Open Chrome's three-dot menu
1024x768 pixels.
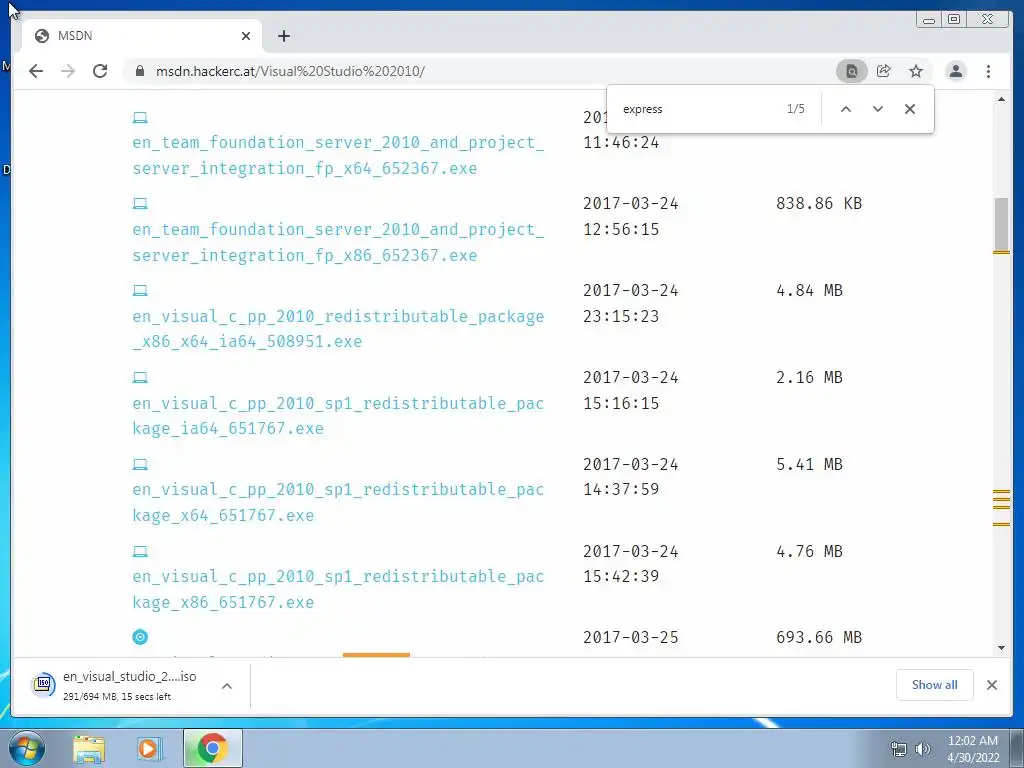[x=988, y=71]
